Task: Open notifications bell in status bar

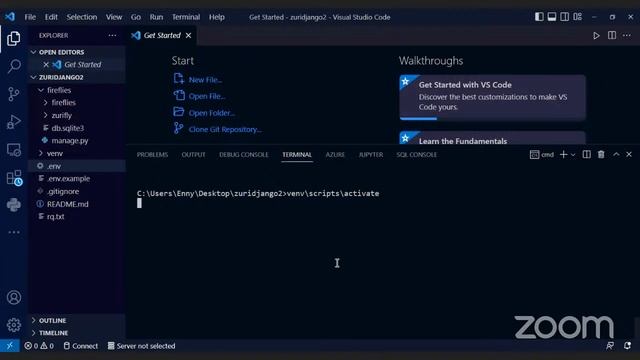Action: pyautogui.click(x=627, y=346)
